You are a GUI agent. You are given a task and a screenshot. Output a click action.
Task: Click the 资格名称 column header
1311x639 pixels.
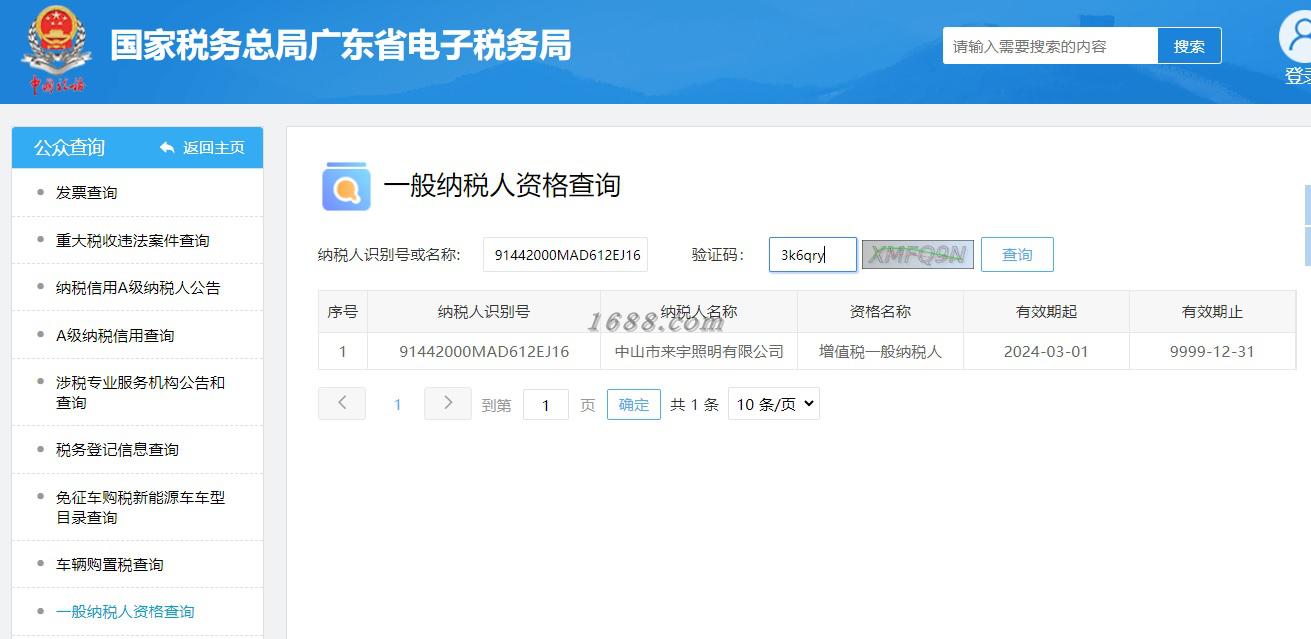(880, 312)
